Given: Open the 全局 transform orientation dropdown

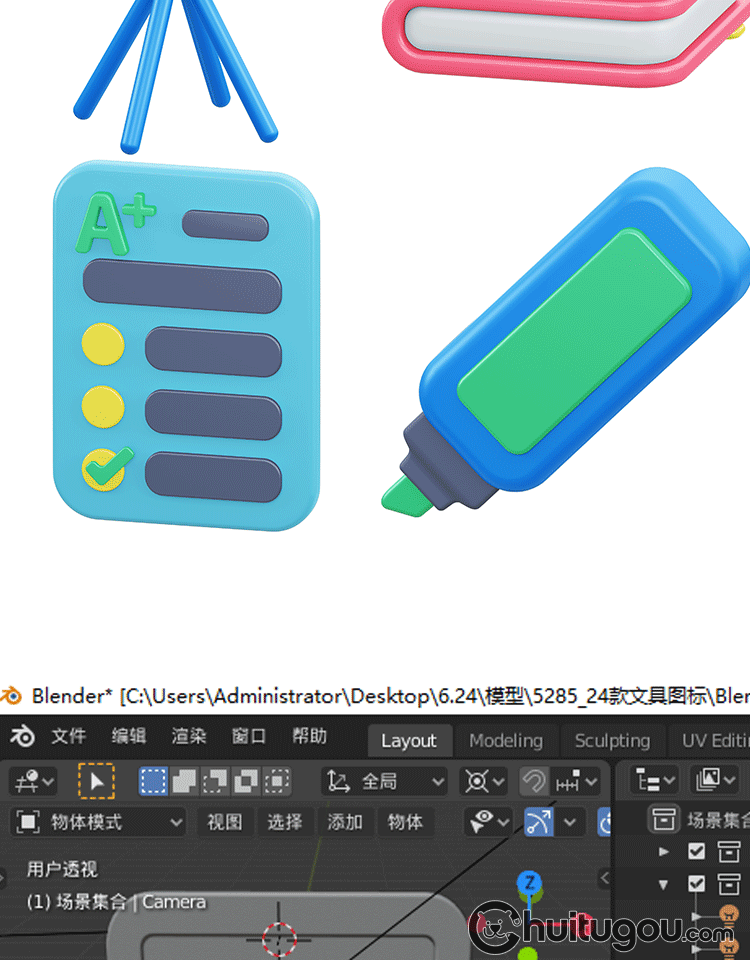Looking at the screenshot, I should tap(385, 781).
